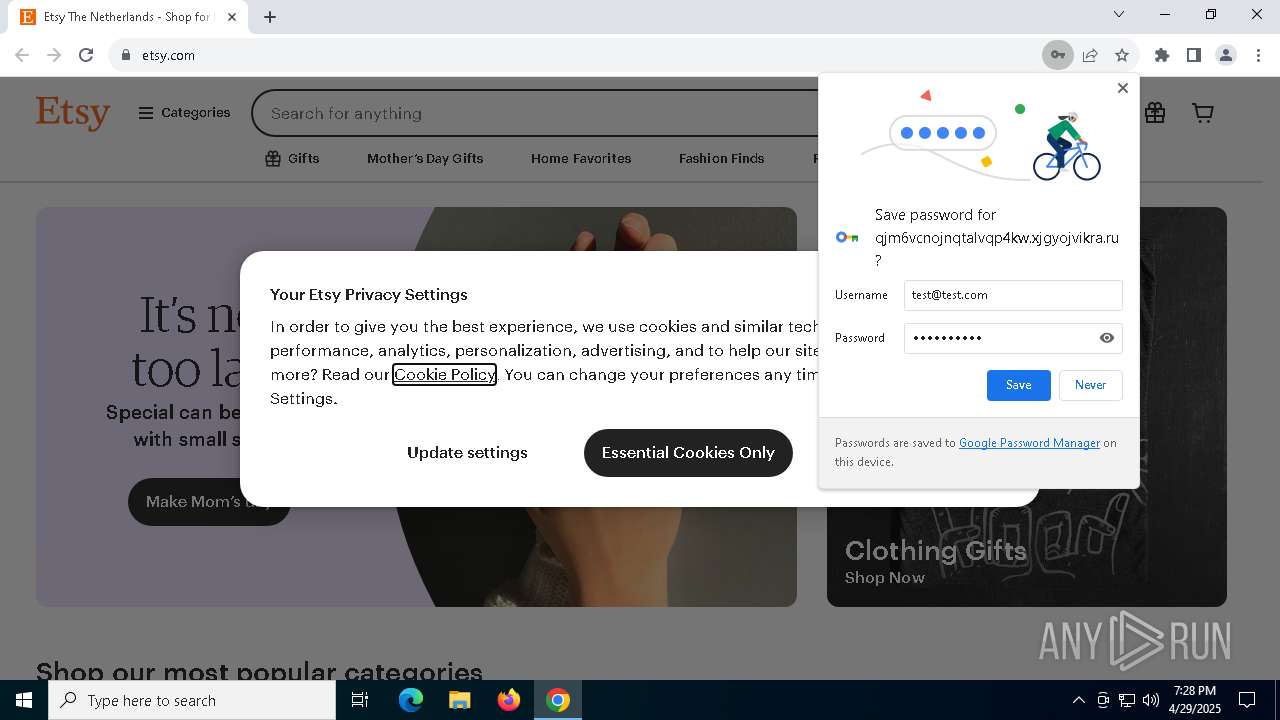The height and width of the screenshot is (720, 1280).
Task: Open File Explorer from taskbar
Action: point(459,700)
